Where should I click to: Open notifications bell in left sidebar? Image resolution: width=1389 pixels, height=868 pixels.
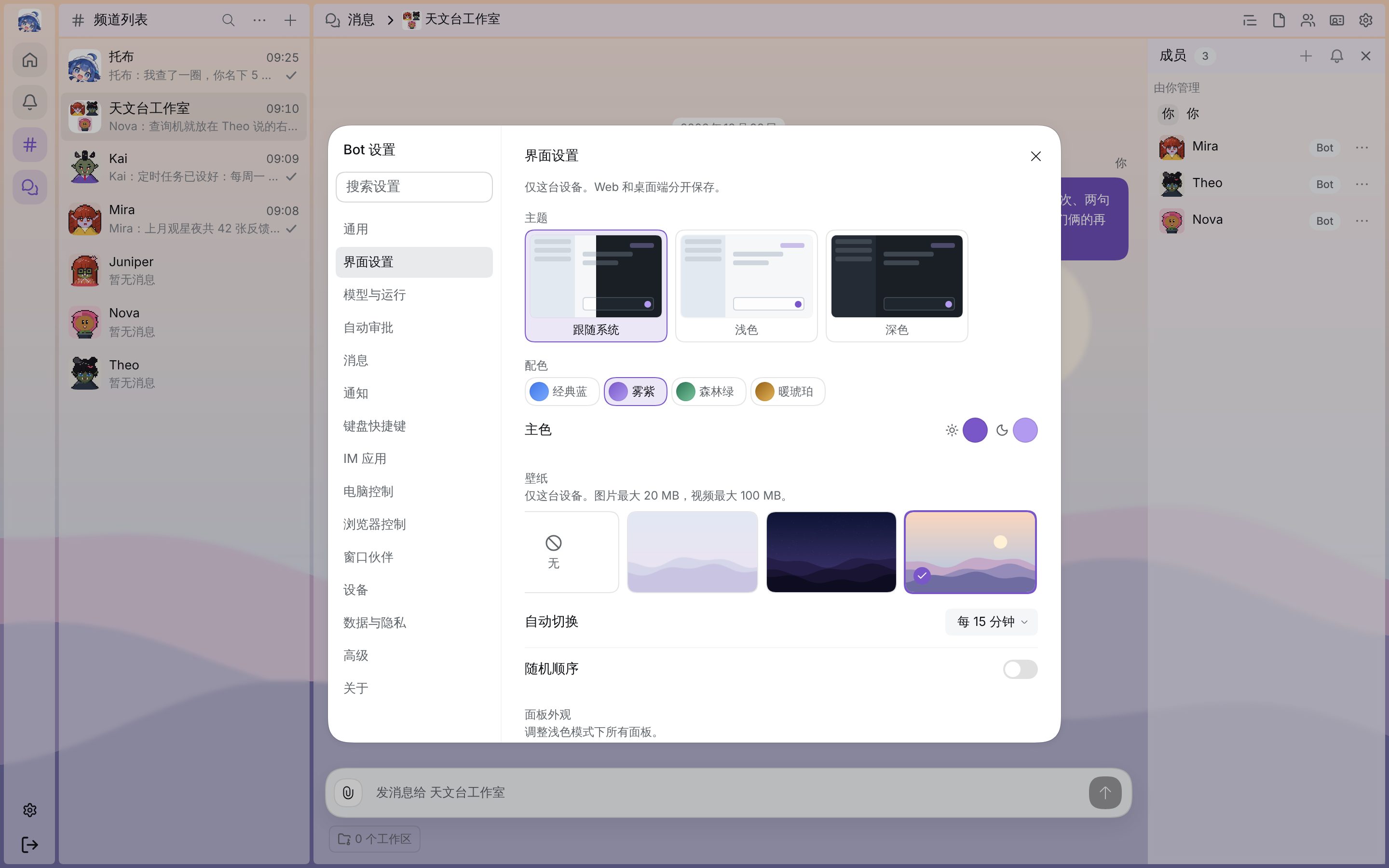[30, 102]
